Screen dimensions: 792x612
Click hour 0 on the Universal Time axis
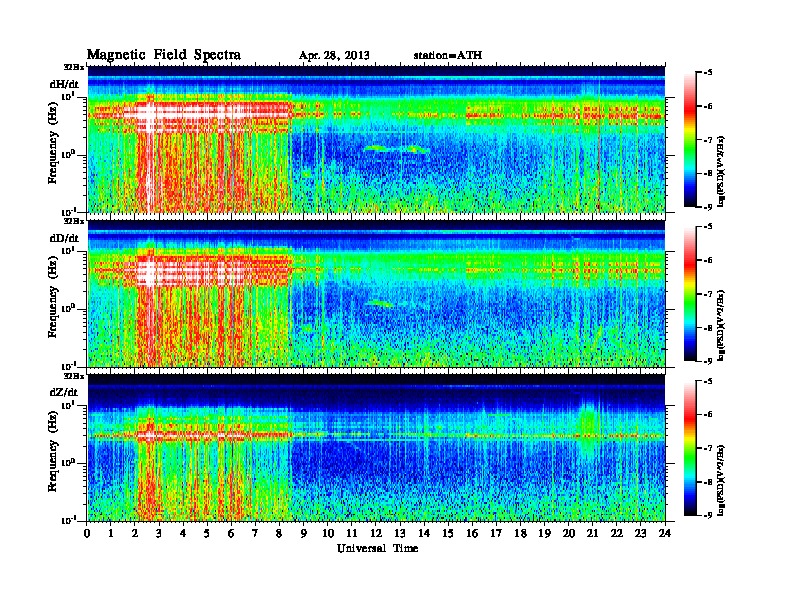pos(87,533)
